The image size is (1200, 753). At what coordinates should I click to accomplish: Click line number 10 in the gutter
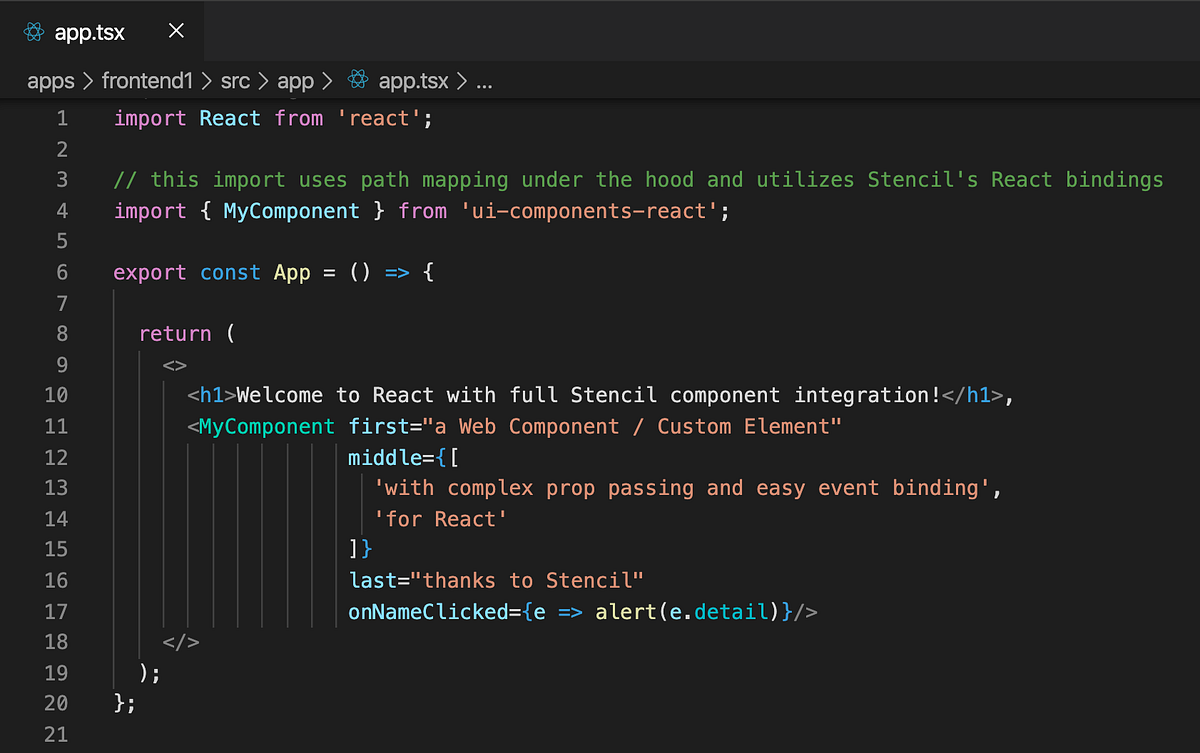coord(56,395)
